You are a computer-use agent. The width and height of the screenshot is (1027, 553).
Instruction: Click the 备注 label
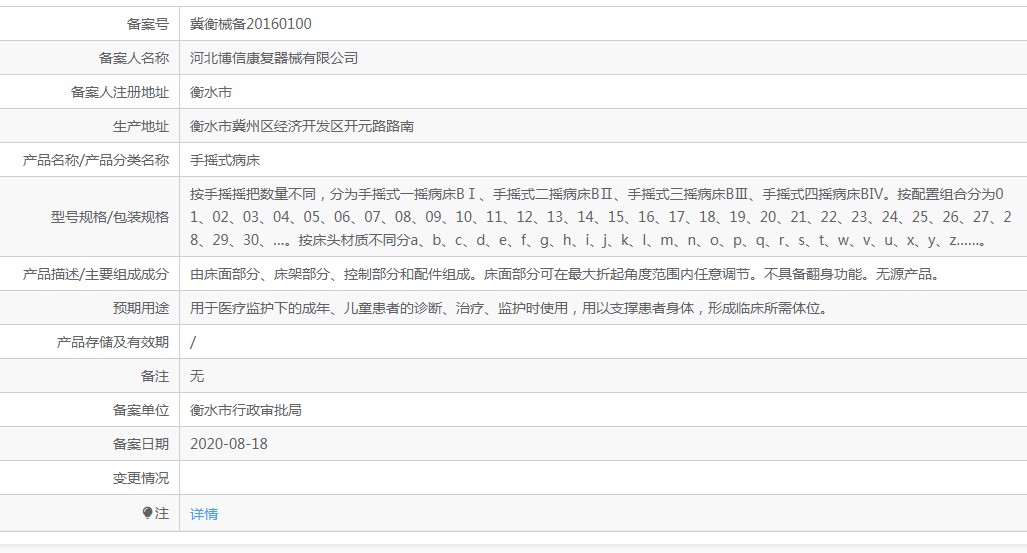point(155,377)
